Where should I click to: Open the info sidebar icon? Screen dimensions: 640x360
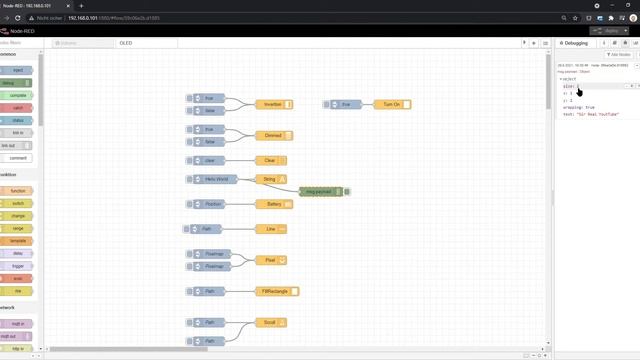[x=604, y=43]
